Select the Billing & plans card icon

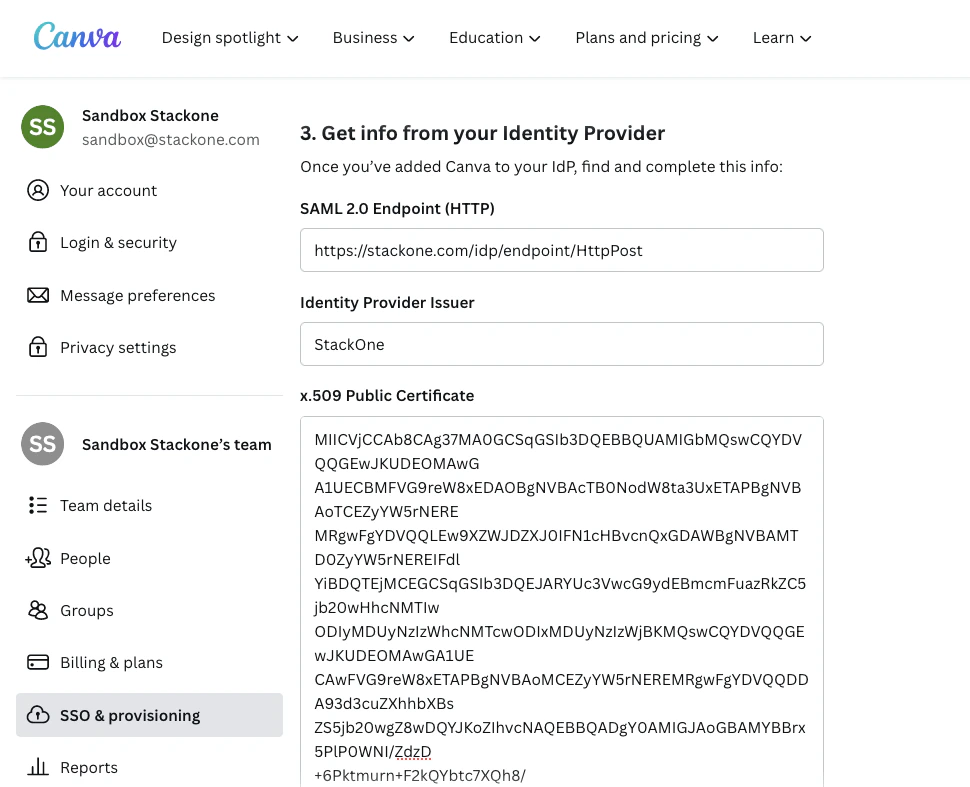point(38,662)
